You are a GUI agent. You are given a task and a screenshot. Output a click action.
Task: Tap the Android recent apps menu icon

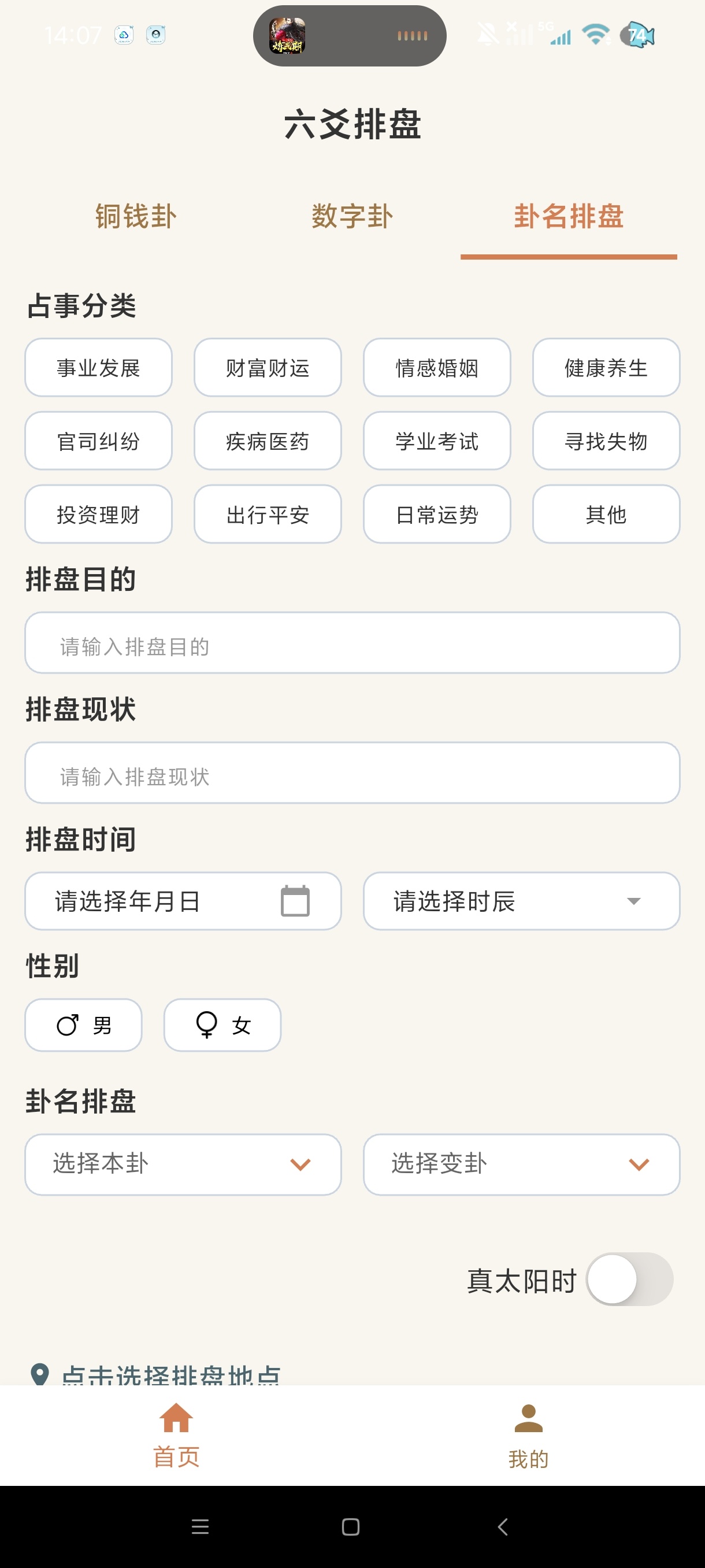[x=200, y=1526]
